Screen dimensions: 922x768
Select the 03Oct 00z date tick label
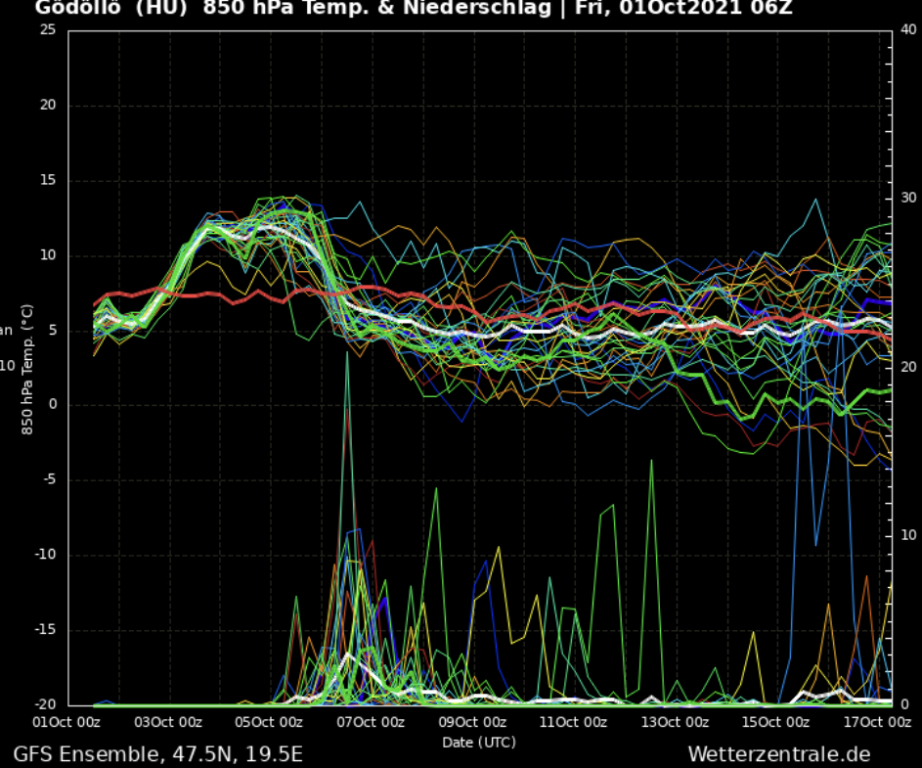[x=170, y=722]
